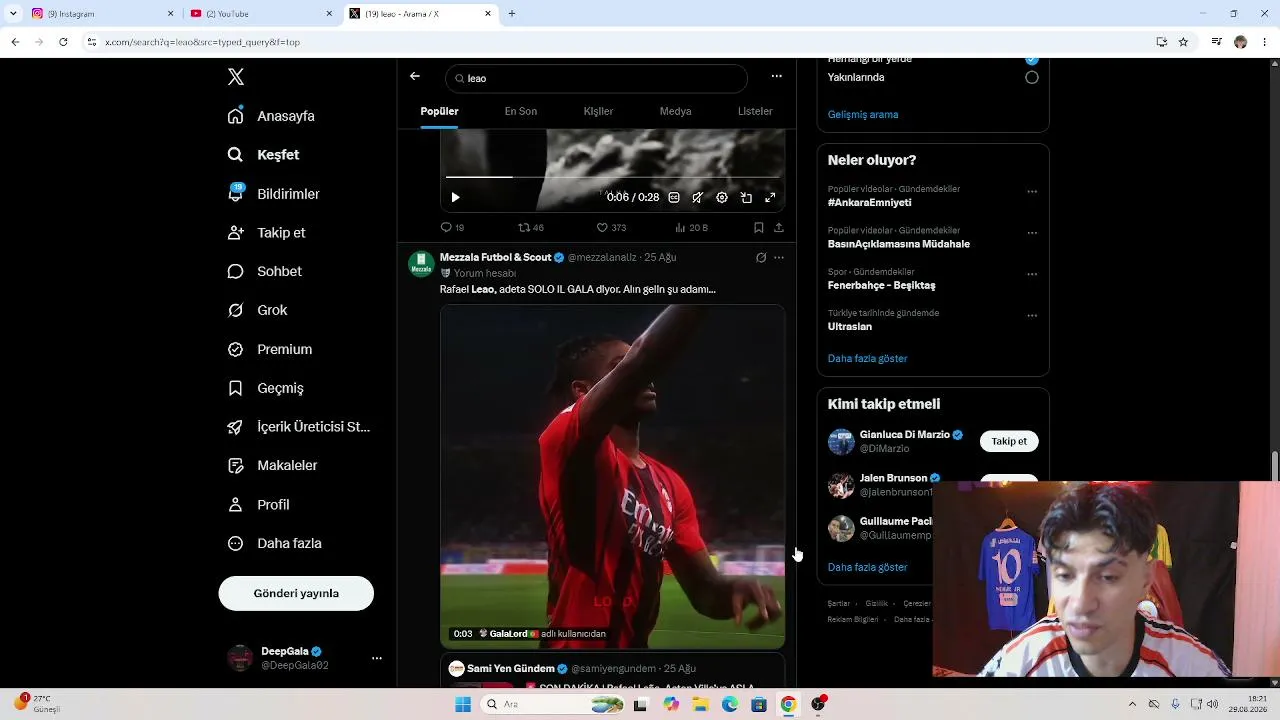Open Gelişmiş arama link
The image size is (1280, 720).
[x=863, y=115]
